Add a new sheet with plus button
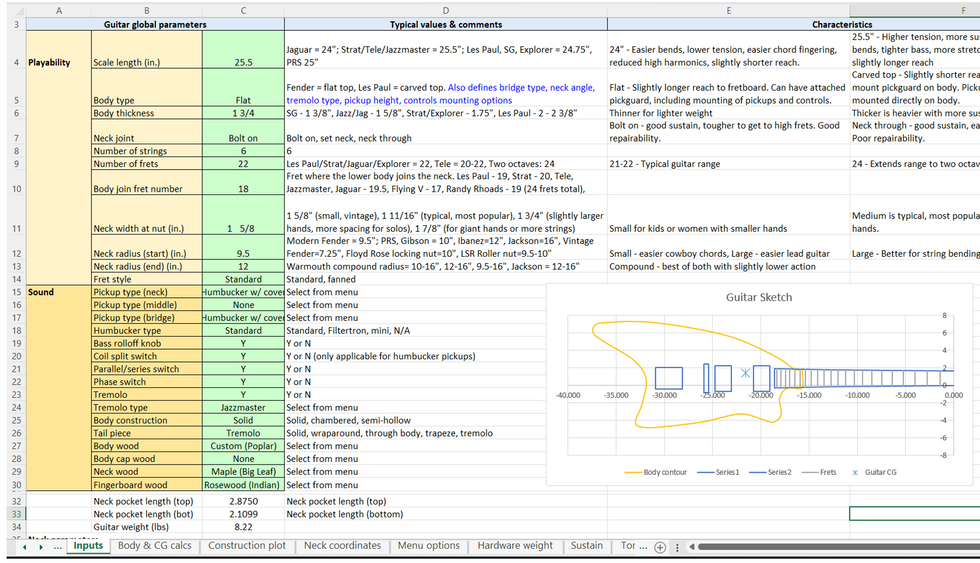The width and height of the screenshot is (980, 563). click(x=659, y=547)
